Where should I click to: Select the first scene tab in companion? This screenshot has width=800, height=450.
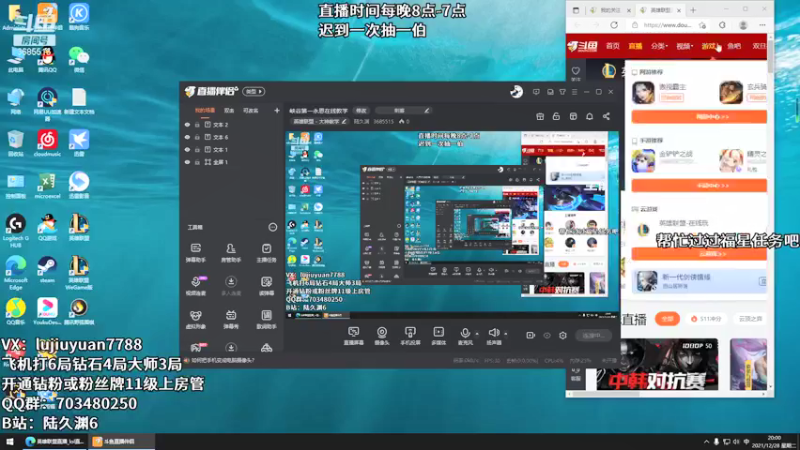(x=205, y=110)
